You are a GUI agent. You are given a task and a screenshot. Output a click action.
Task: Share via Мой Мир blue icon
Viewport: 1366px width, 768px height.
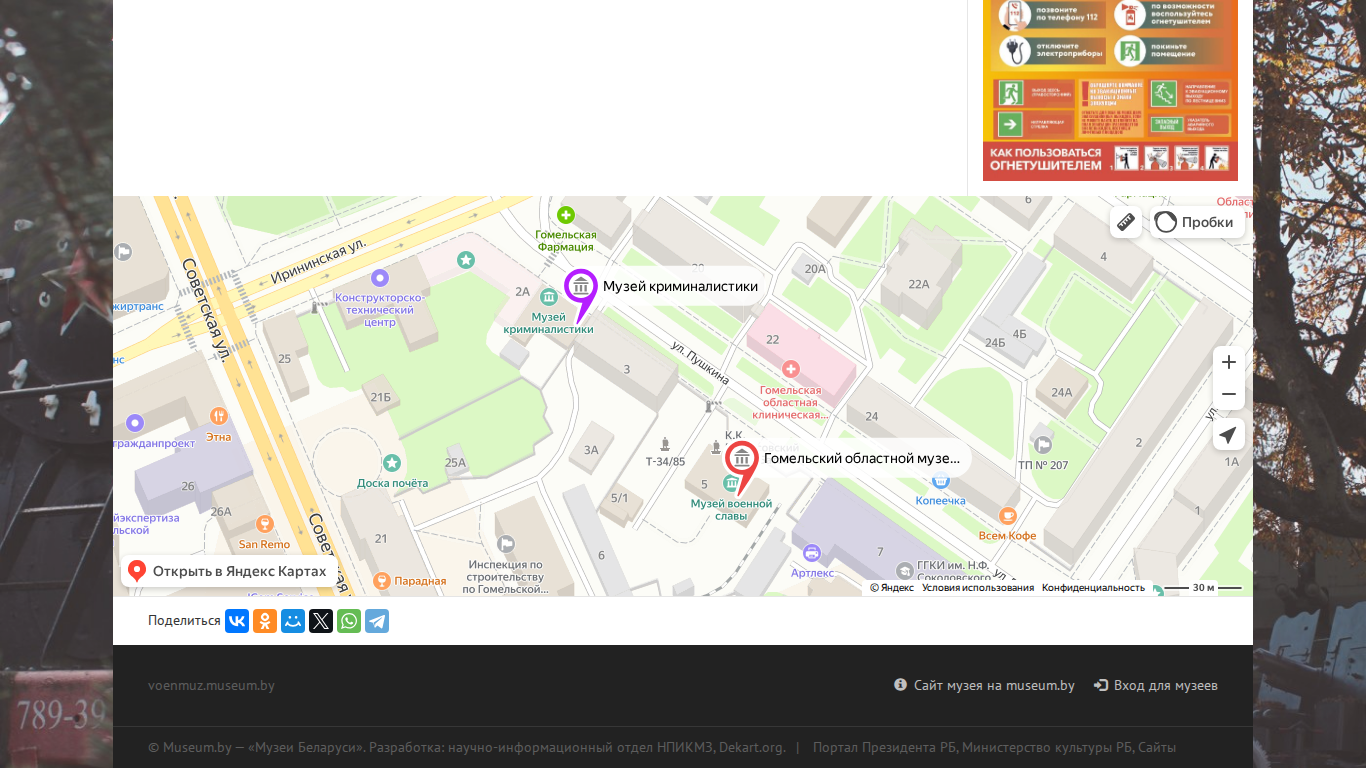(293, 621)
